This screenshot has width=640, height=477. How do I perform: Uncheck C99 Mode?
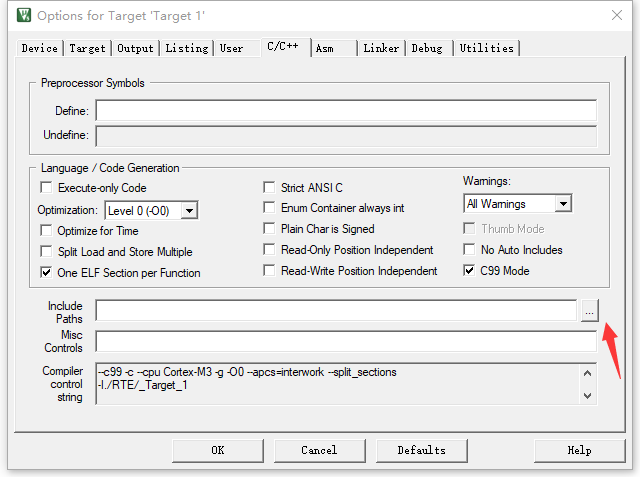[x=469, y=271]
